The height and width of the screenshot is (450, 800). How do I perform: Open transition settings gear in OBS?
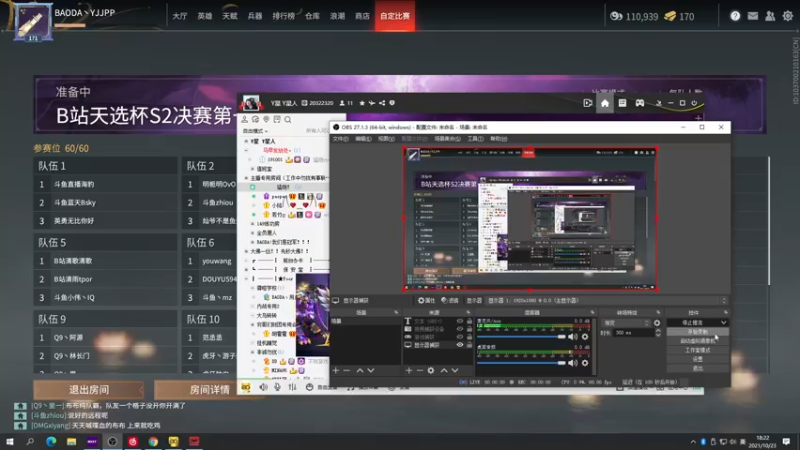pos(657,323)
